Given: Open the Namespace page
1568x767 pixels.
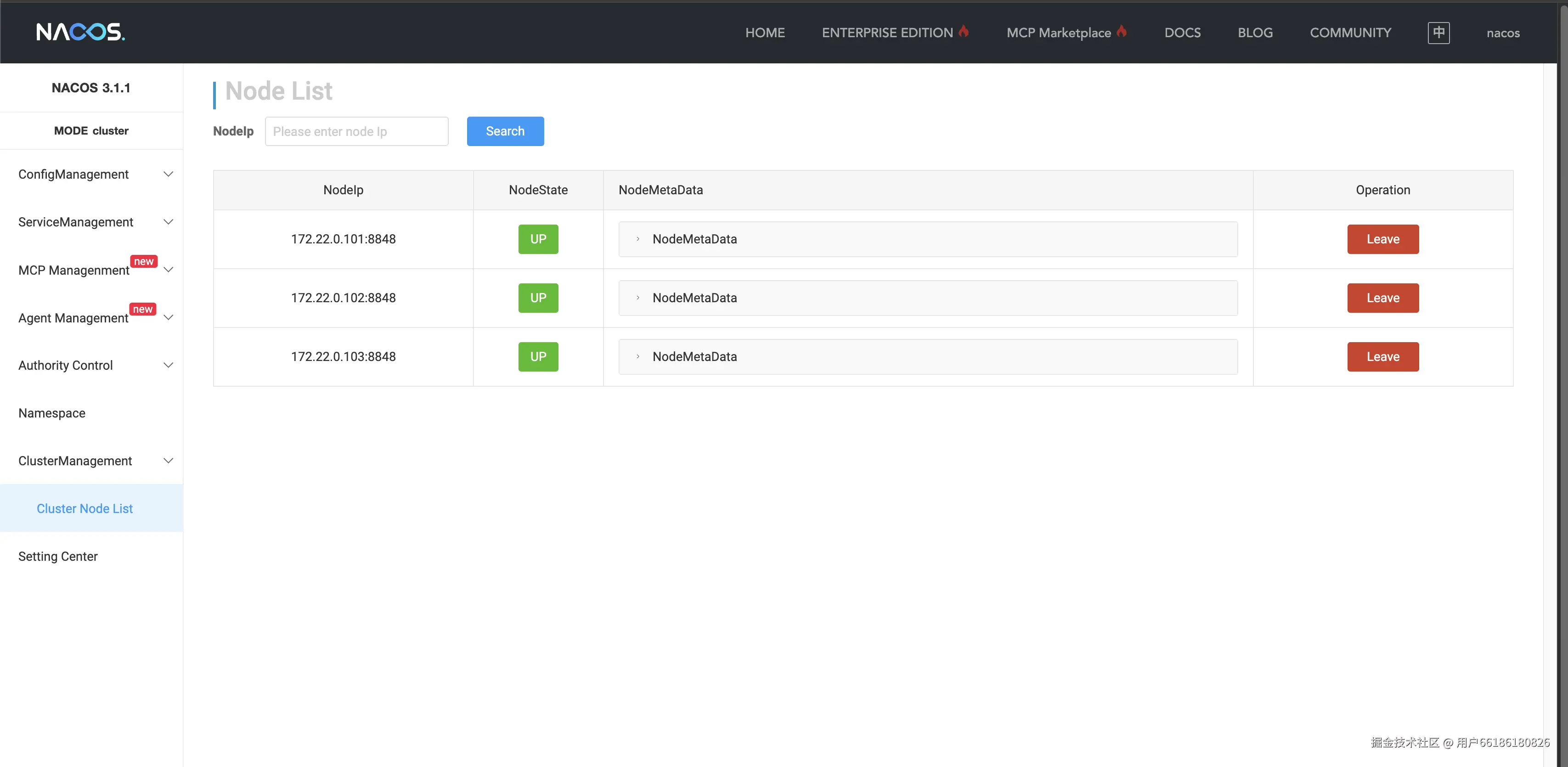Looking at the screenshot, I should (52, 413).
